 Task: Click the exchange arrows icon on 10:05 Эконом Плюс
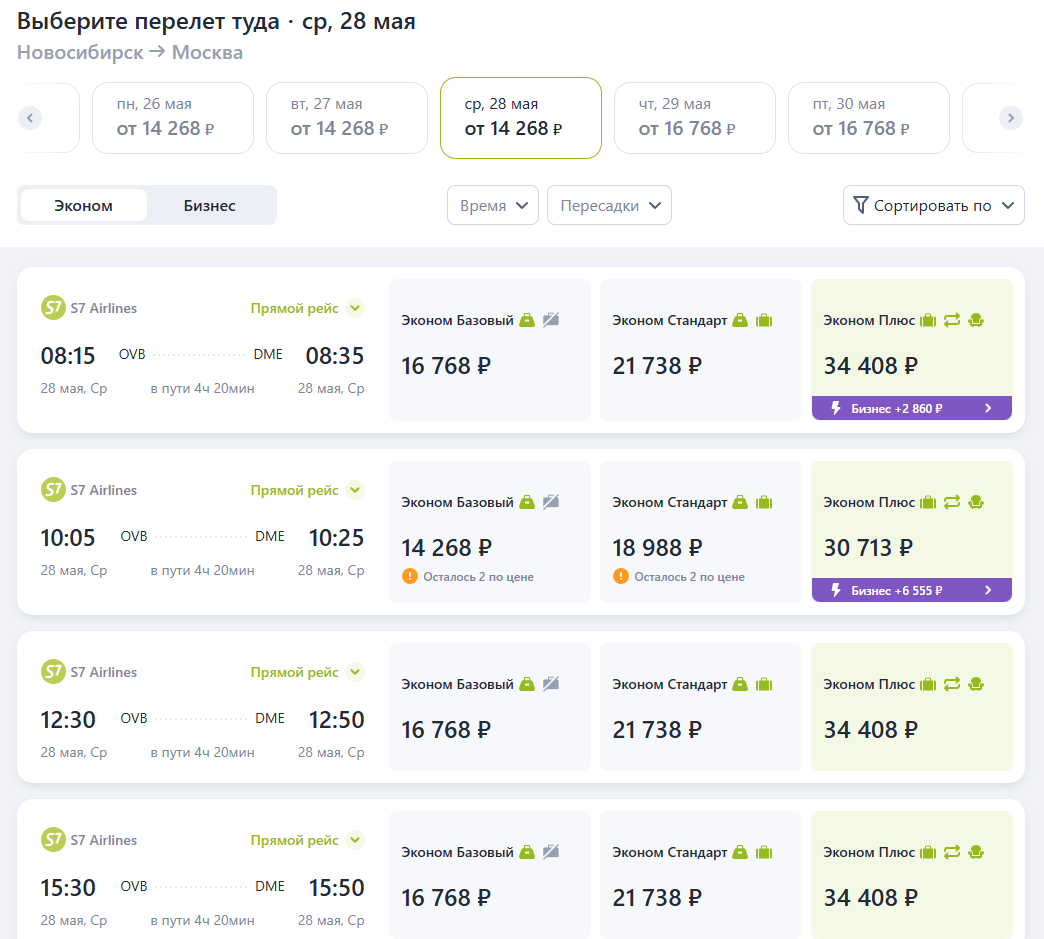[951, 502]
